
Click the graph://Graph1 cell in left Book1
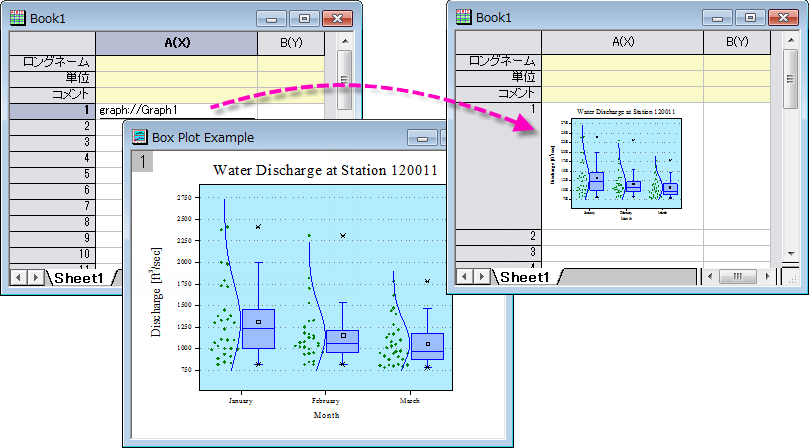(x=176, y=110)
